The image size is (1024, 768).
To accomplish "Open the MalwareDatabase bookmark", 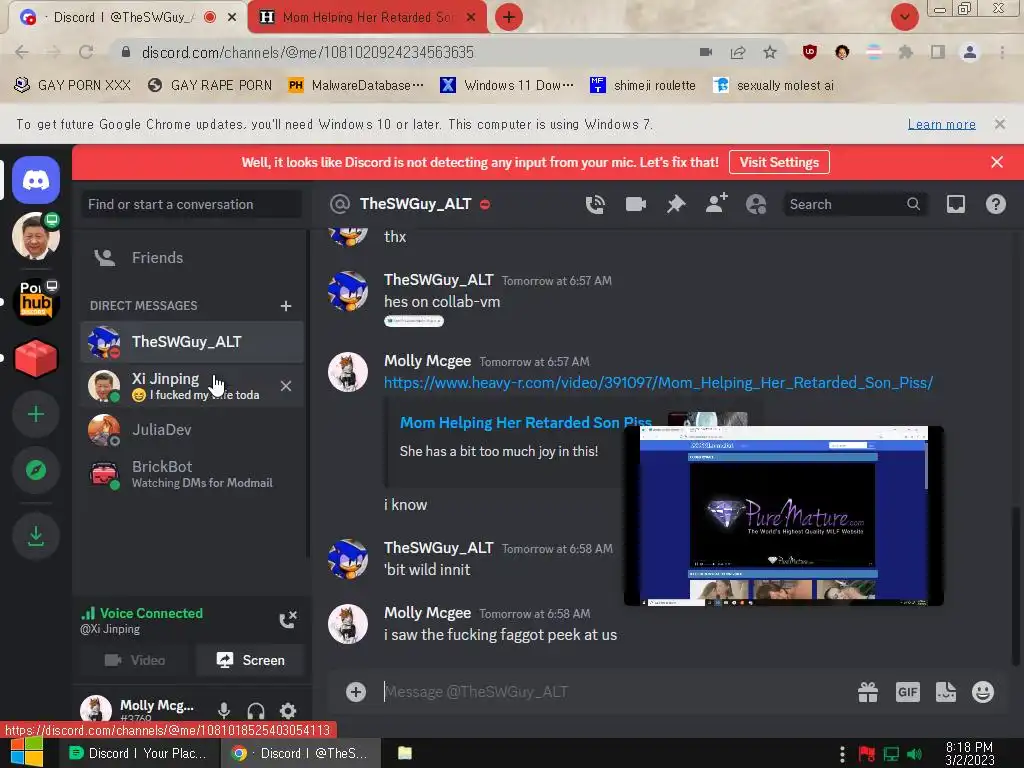I will click(357, 86).
